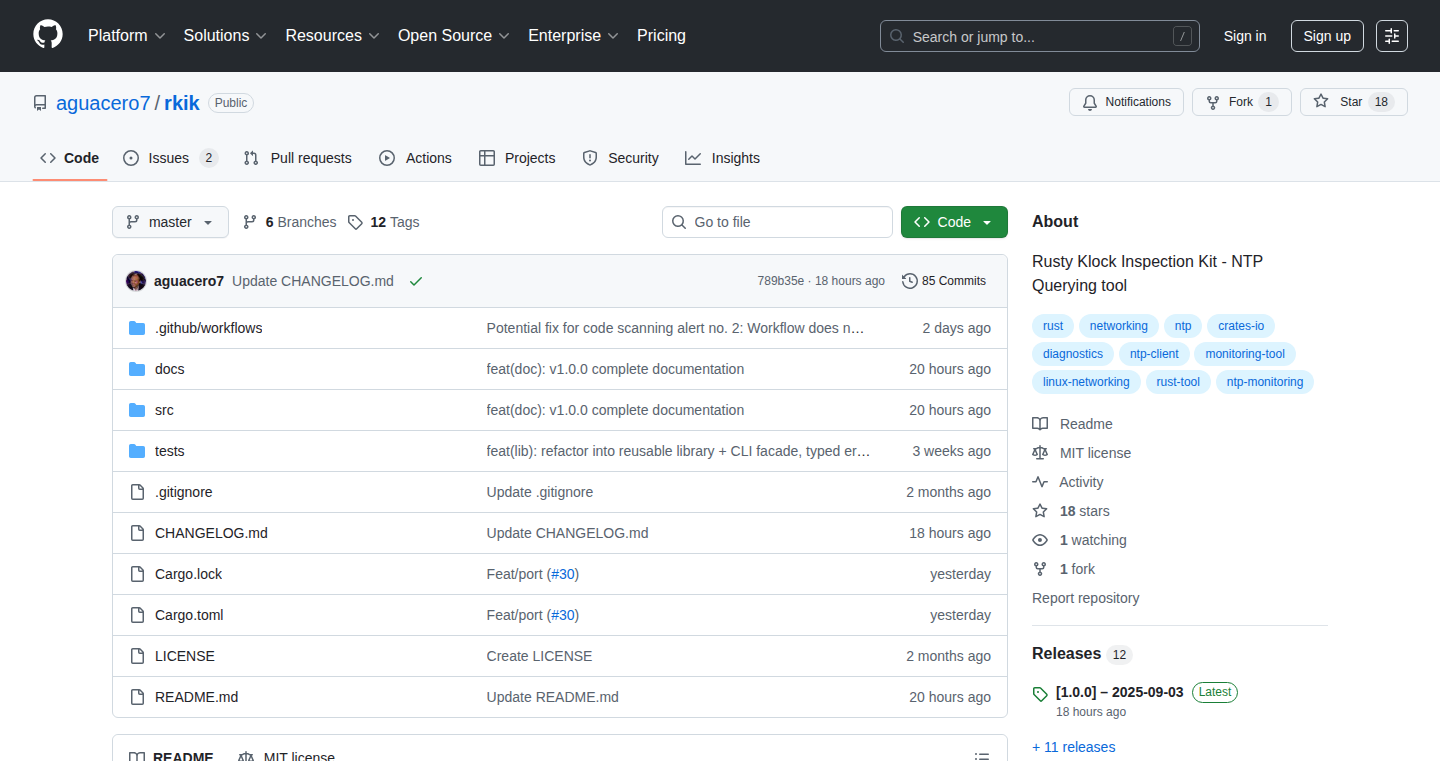The image size is (1440, 761).
Task: Click the scales icon beside MIT license
Action: coord(1040,453)
